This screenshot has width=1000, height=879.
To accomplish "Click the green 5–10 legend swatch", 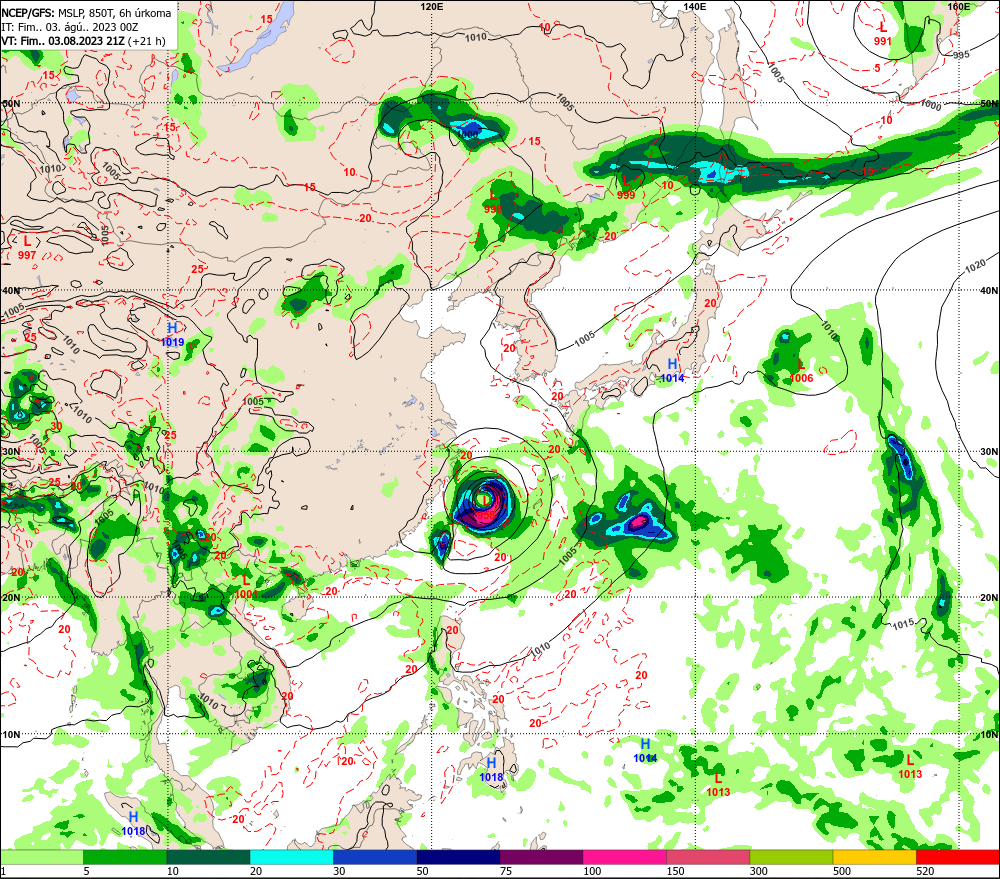I will tap(125, 857).
